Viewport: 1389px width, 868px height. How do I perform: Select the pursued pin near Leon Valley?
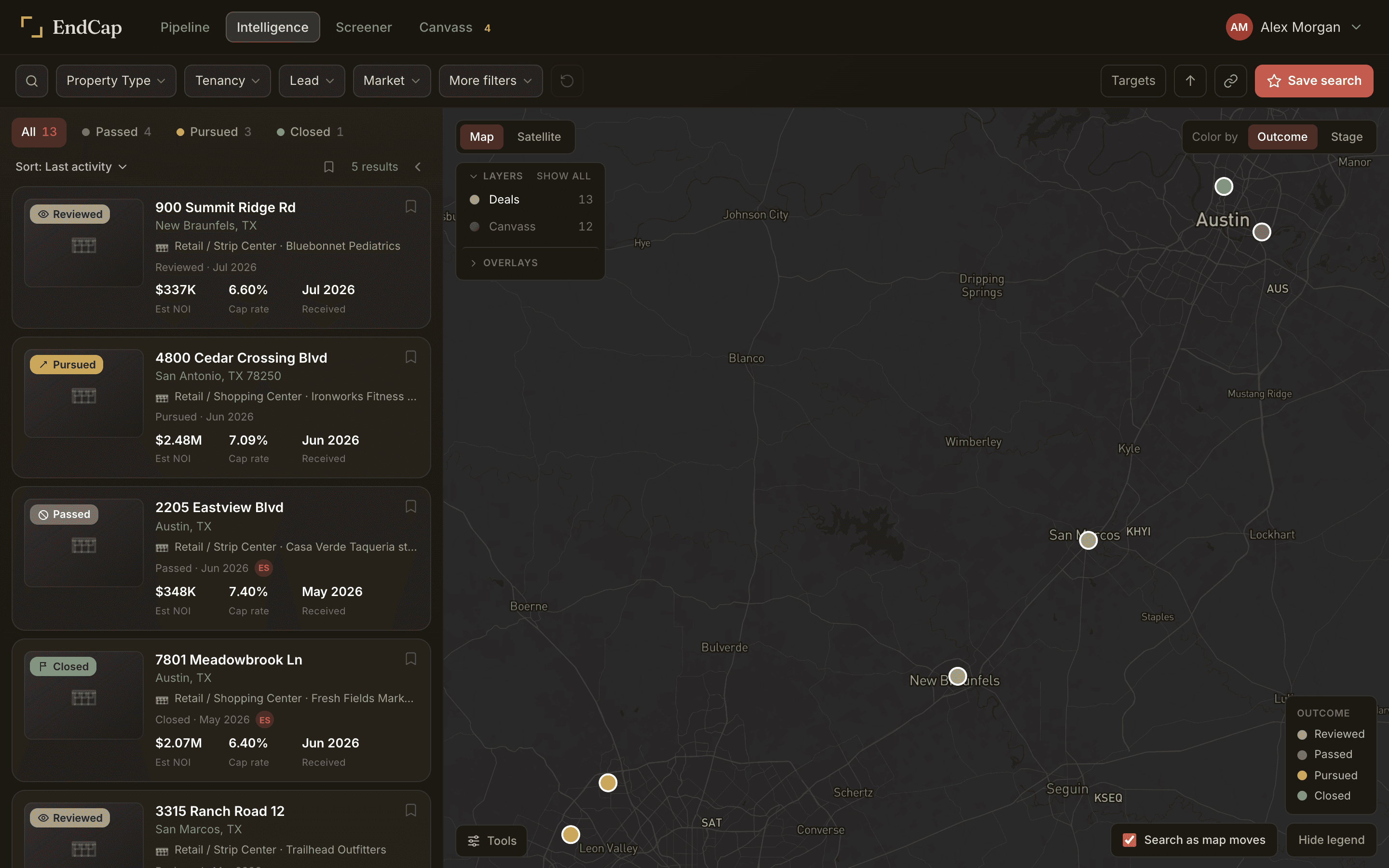pyautogui.click(x=571, y=834)
